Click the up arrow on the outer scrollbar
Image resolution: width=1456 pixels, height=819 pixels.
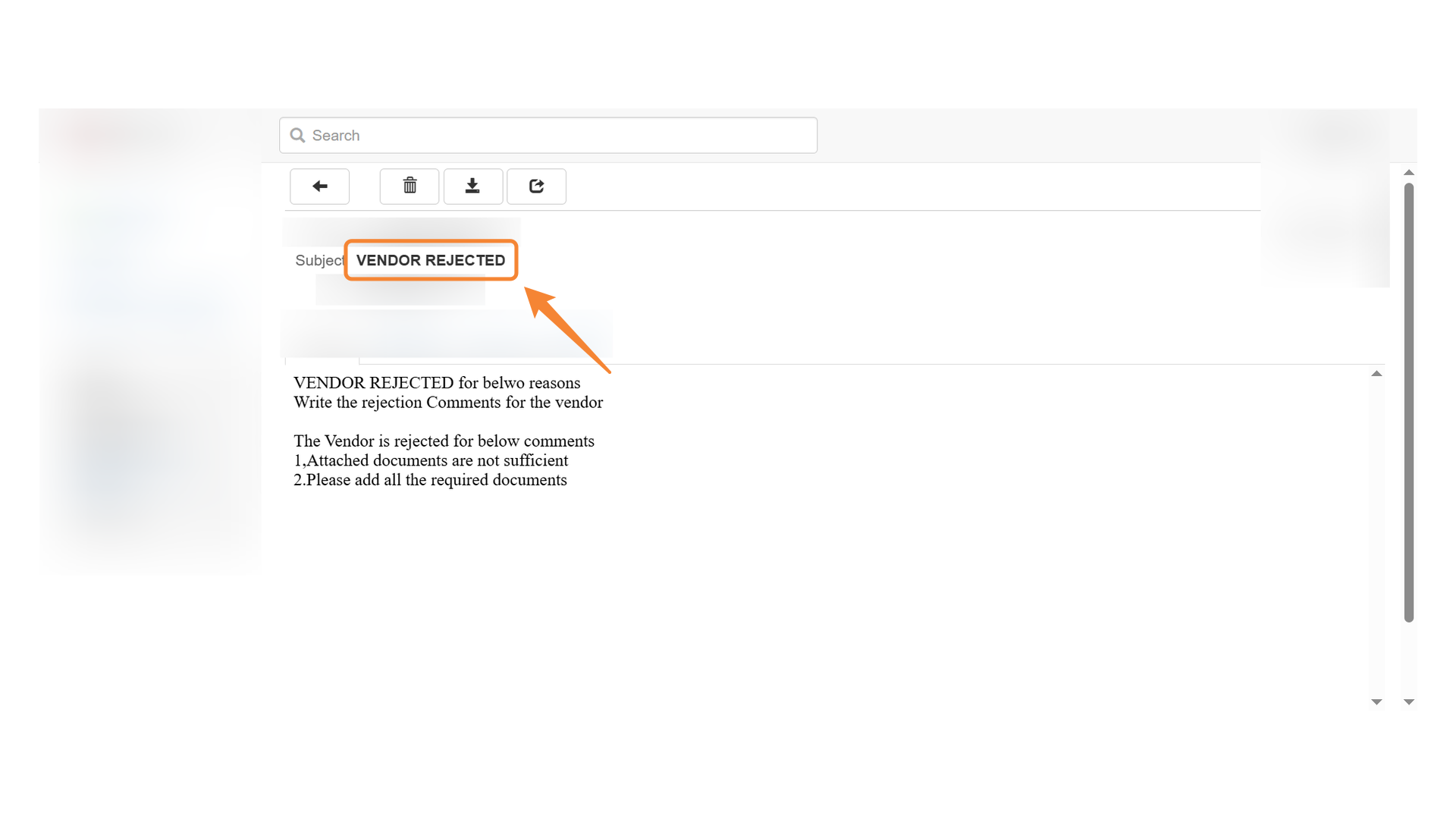[1410, 172]
